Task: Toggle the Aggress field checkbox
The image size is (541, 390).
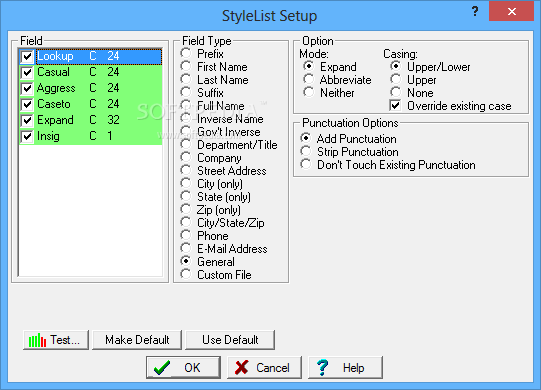Action: click(27, 88)
